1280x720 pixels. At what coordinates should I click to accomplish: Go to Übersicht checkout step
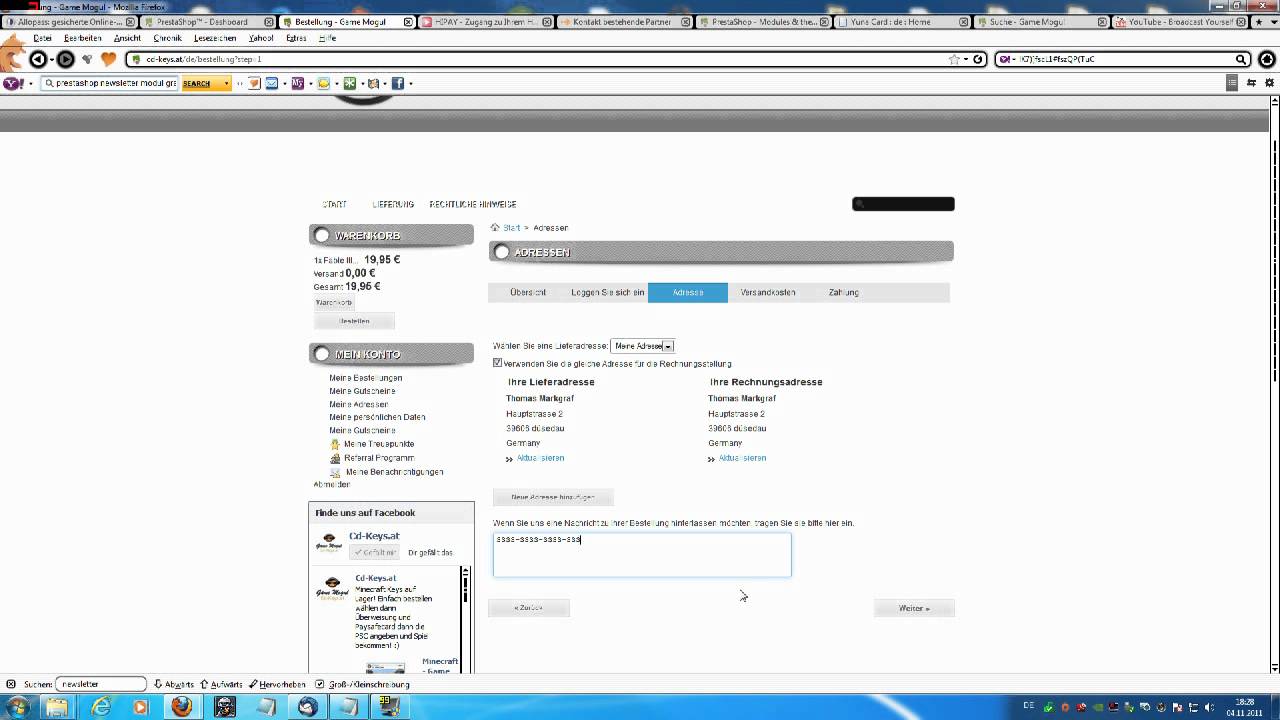[528, 293]
